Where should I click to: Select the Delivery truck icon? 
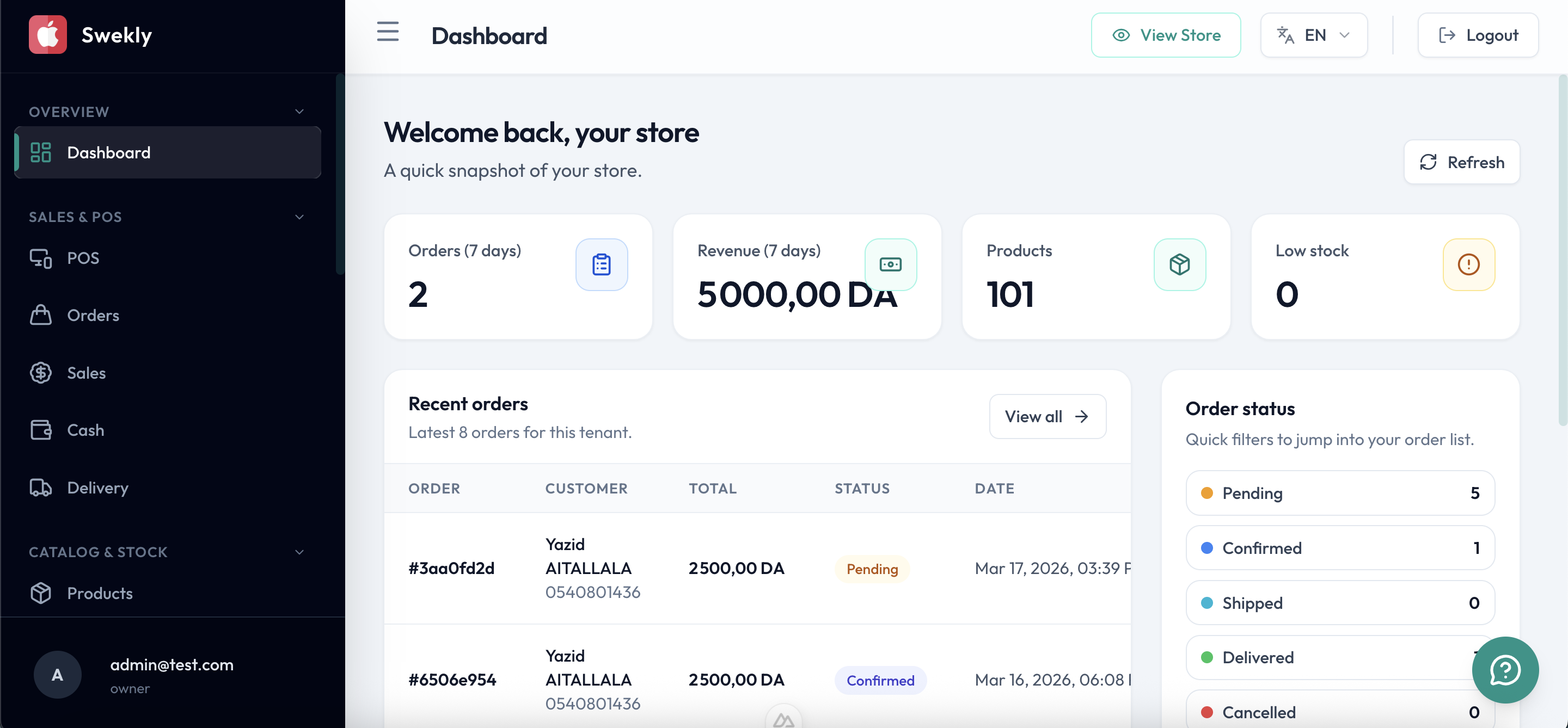[x=40, y=487]
